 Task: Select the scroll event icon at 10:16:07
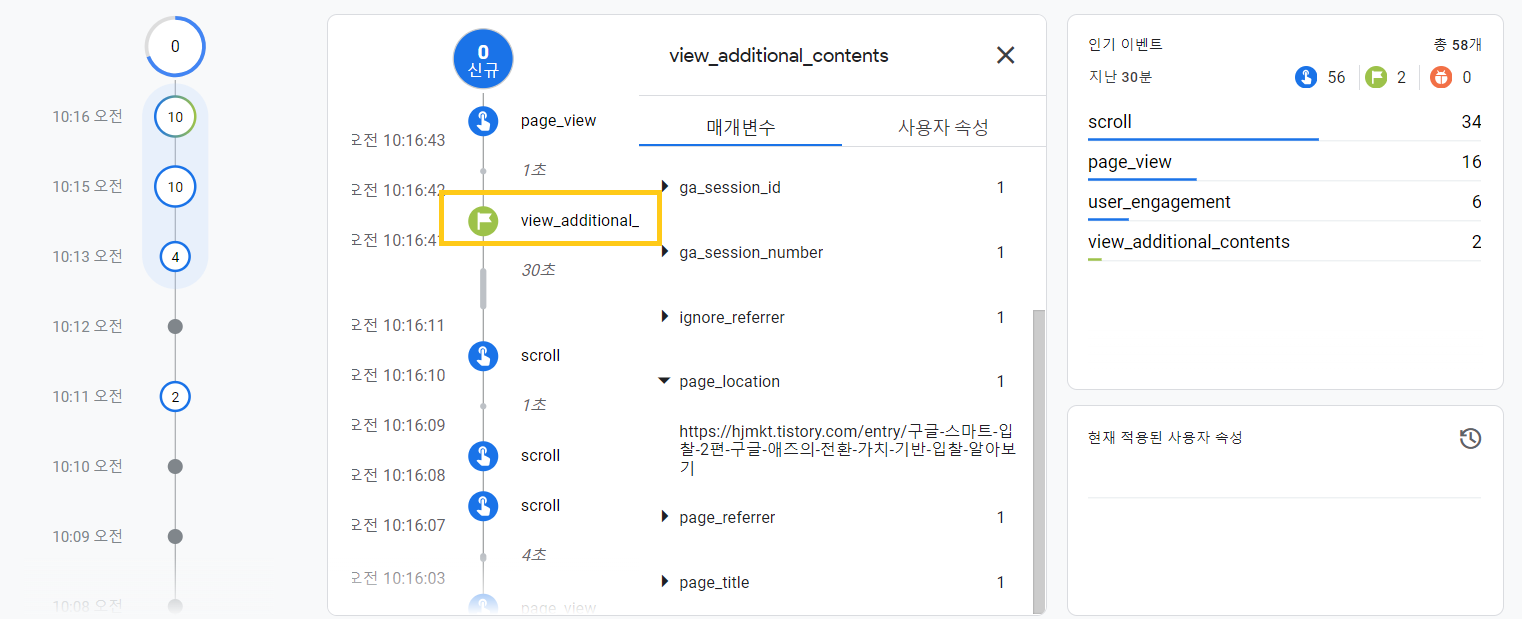click(x=483, y=505)
